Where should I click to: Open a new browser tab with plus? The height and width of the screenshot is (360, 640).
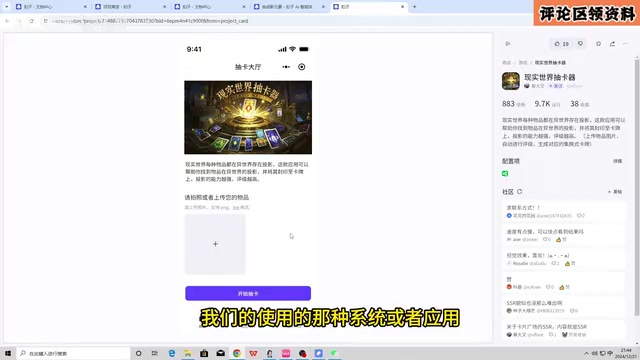click(414, 7)
